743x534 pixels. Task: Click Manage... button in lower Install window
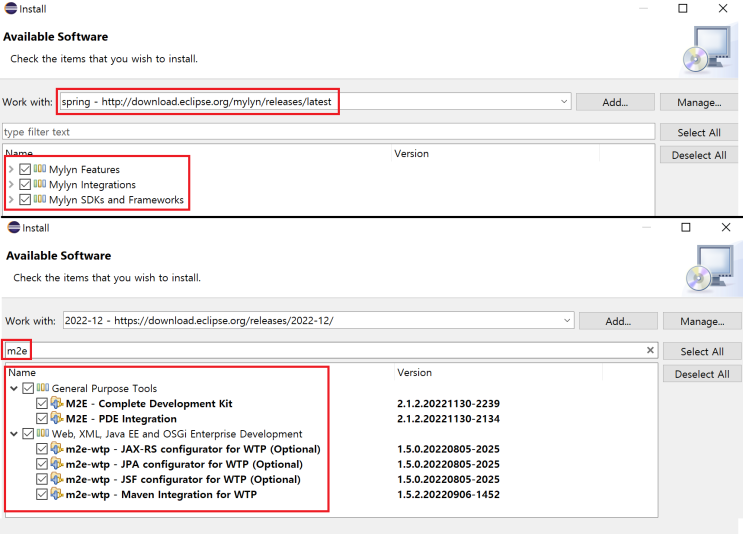pos(702,321)
